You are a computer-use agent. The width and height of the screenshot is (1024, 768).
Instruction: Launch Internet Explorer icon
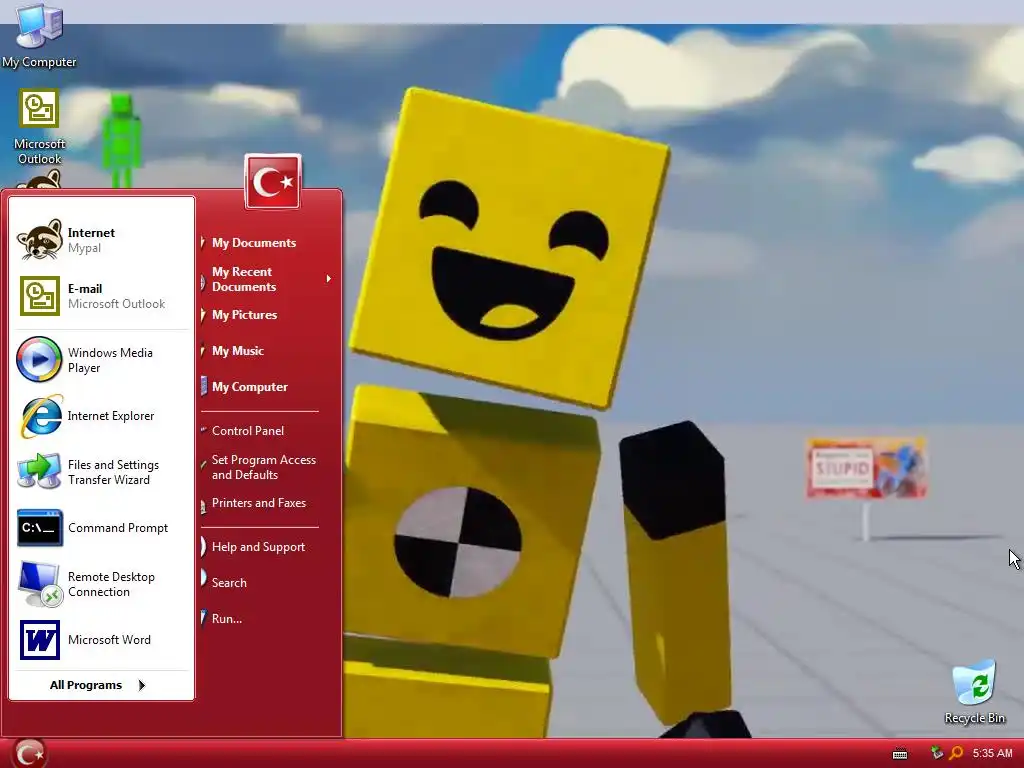click(41, 416)
